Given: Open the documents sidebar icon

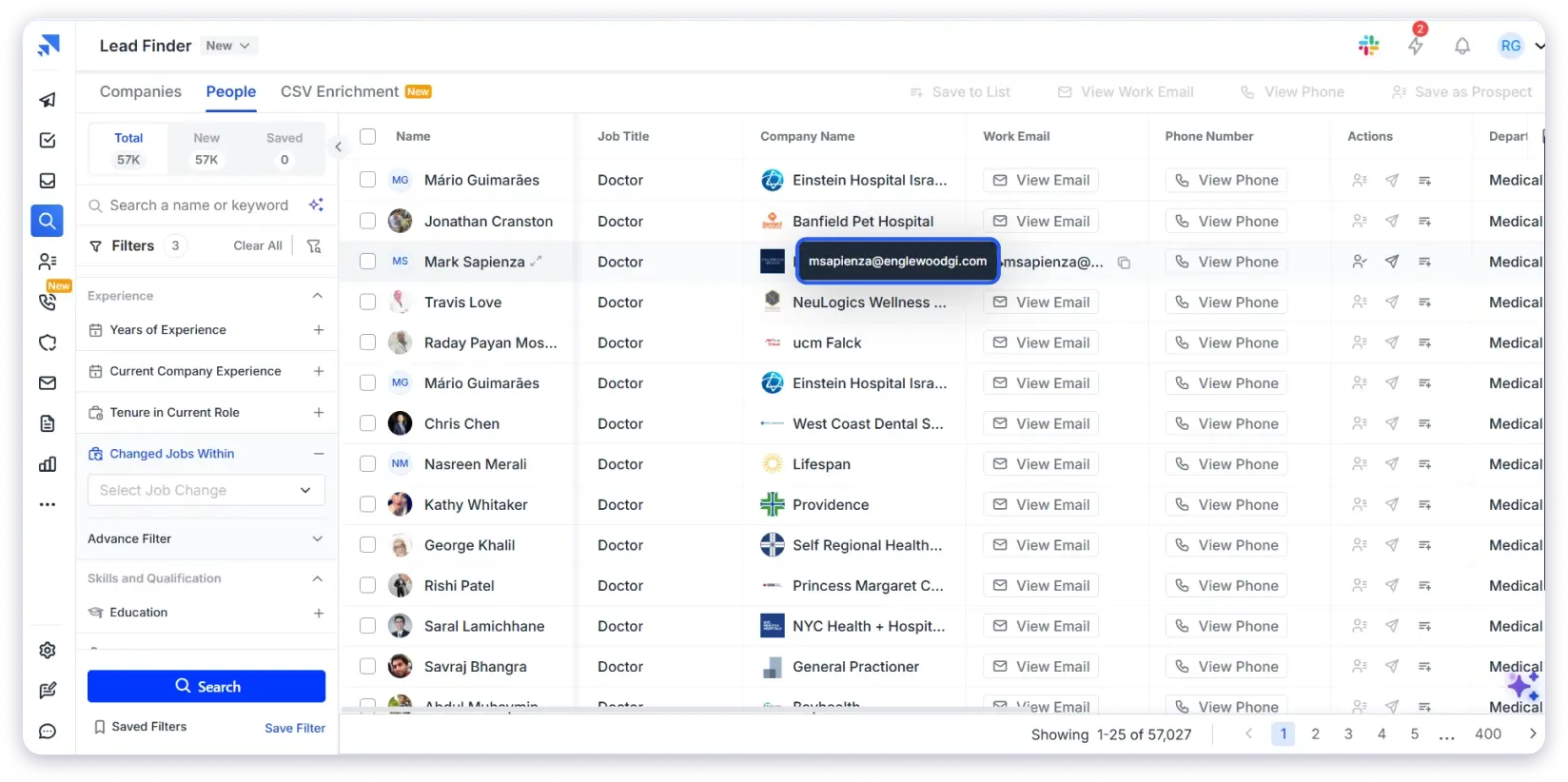Looking at the screenshot, I should [x=48, y=423].
